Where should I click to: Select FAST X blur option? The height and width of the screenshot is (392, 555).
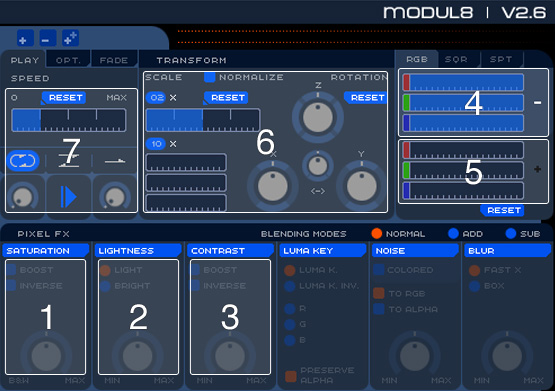(x=474, y=270)
